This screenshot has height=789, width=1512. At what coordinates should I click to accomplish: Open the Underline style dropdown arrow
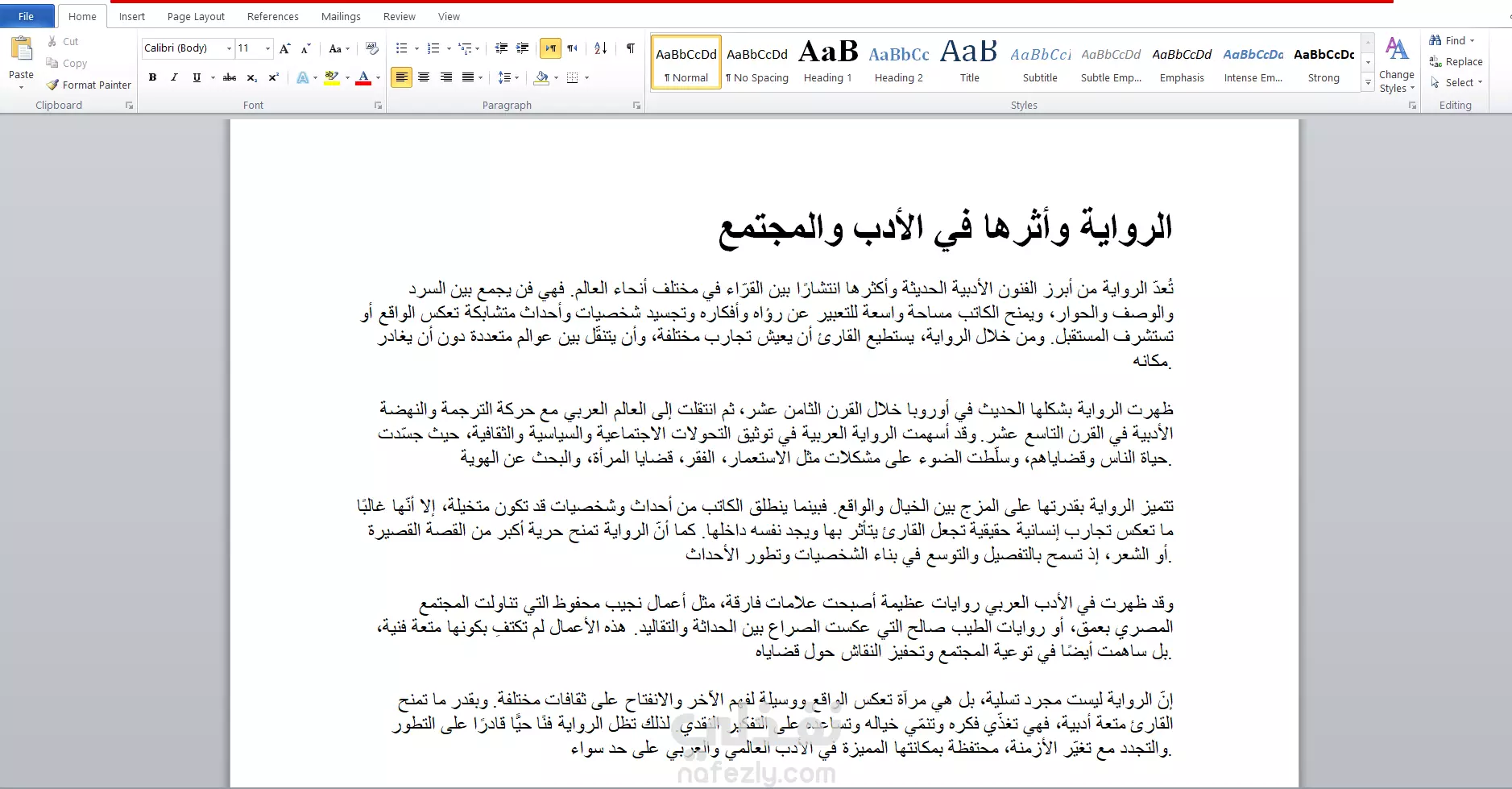[213, 77]
